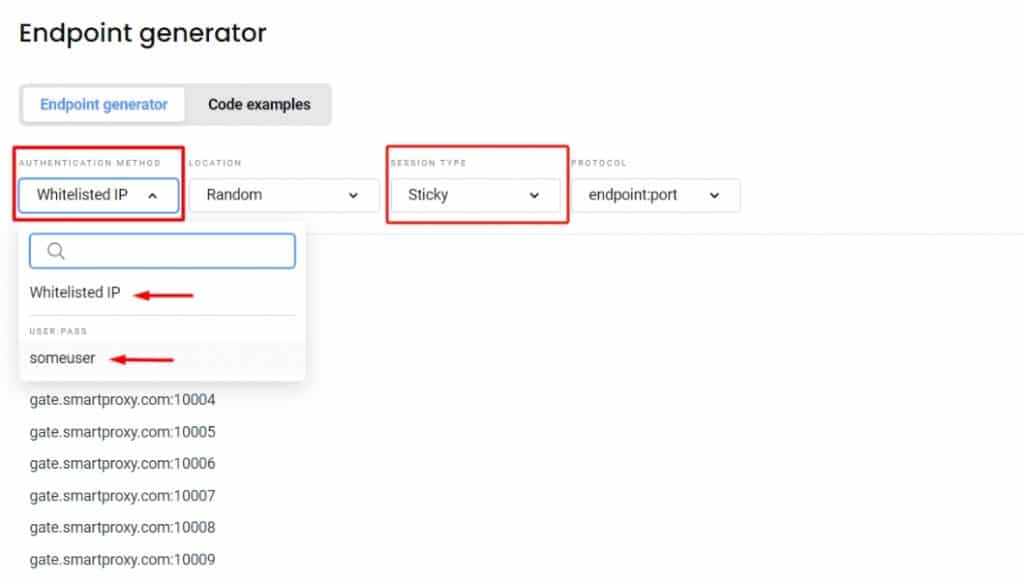Expand the Sticky session type dropdown
The height and width of the screenshot is (585, 1024).
point(474,196)
